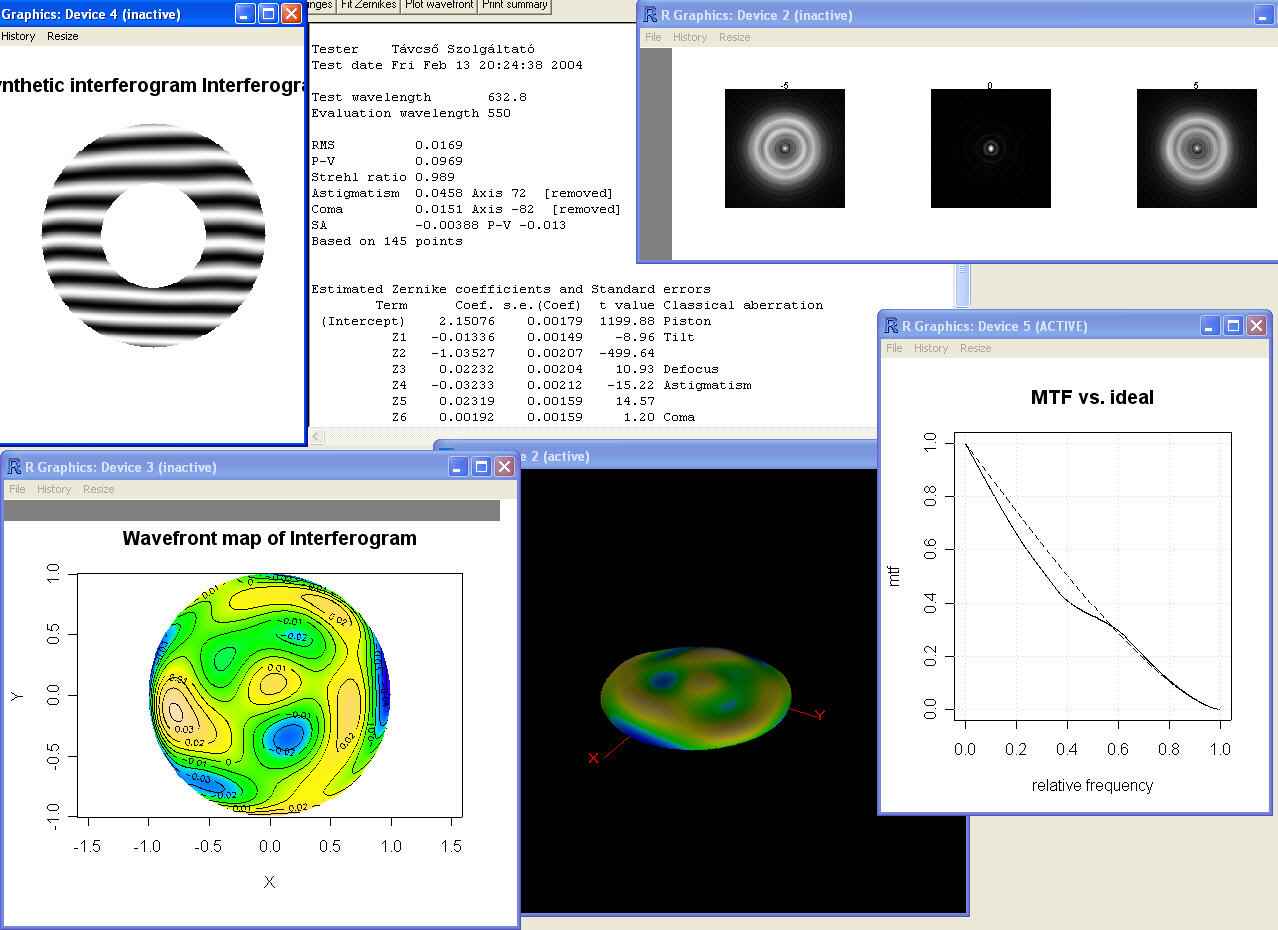Click the R logo icon on Device 3 title bar
The height and width of the screenshot is (930, 1278).
(x=14, y=467)
